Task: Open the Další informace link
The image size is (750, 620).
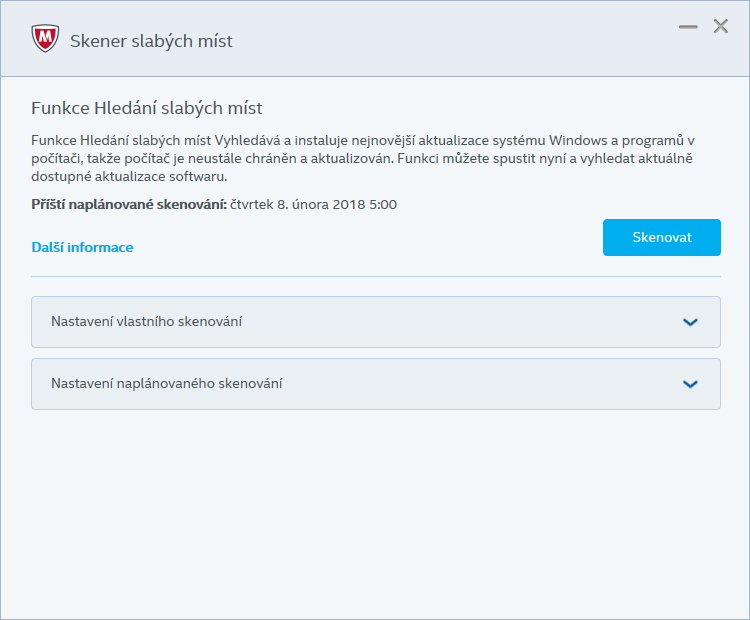Action: pos(82,247)
